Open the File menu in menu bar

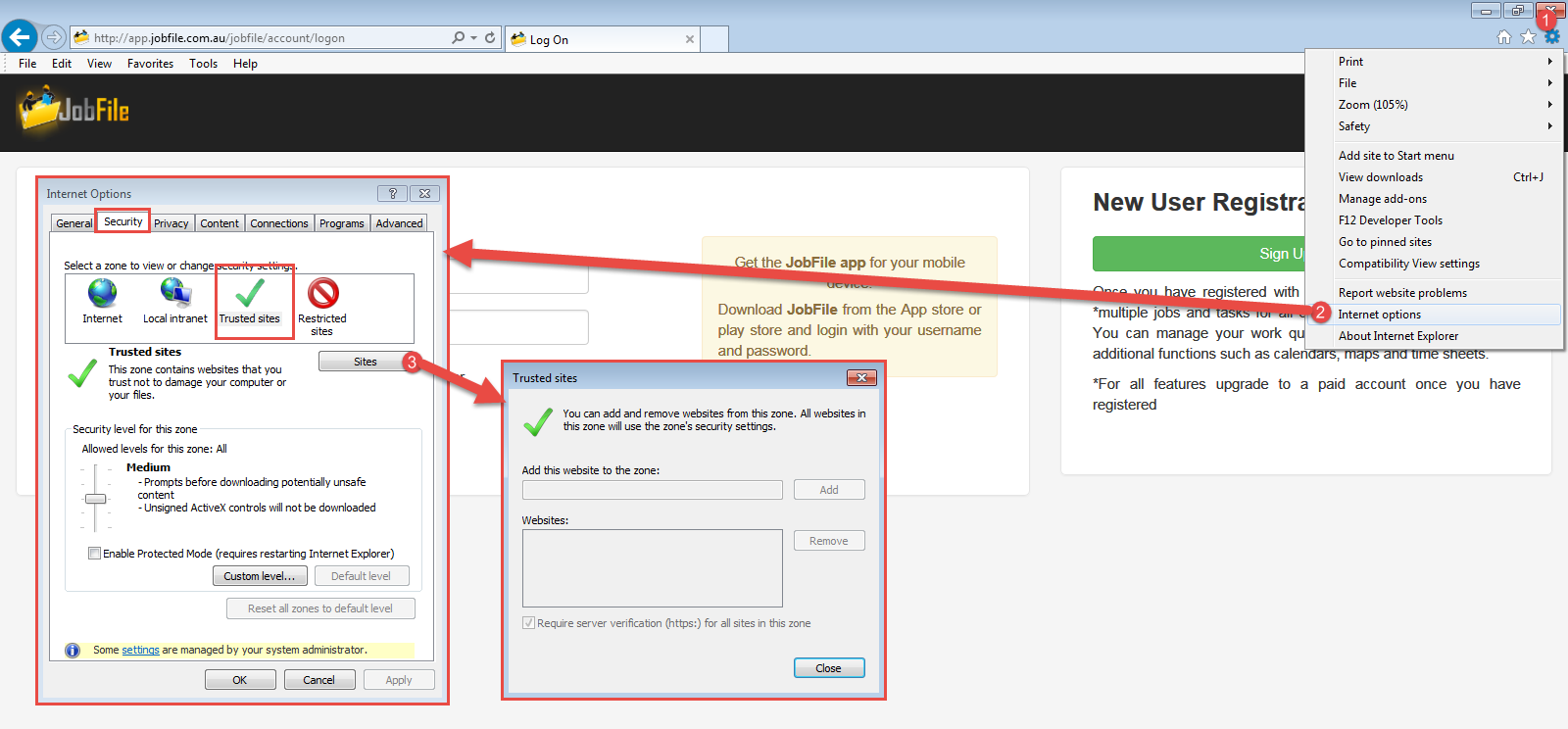(x=27, y=64)
